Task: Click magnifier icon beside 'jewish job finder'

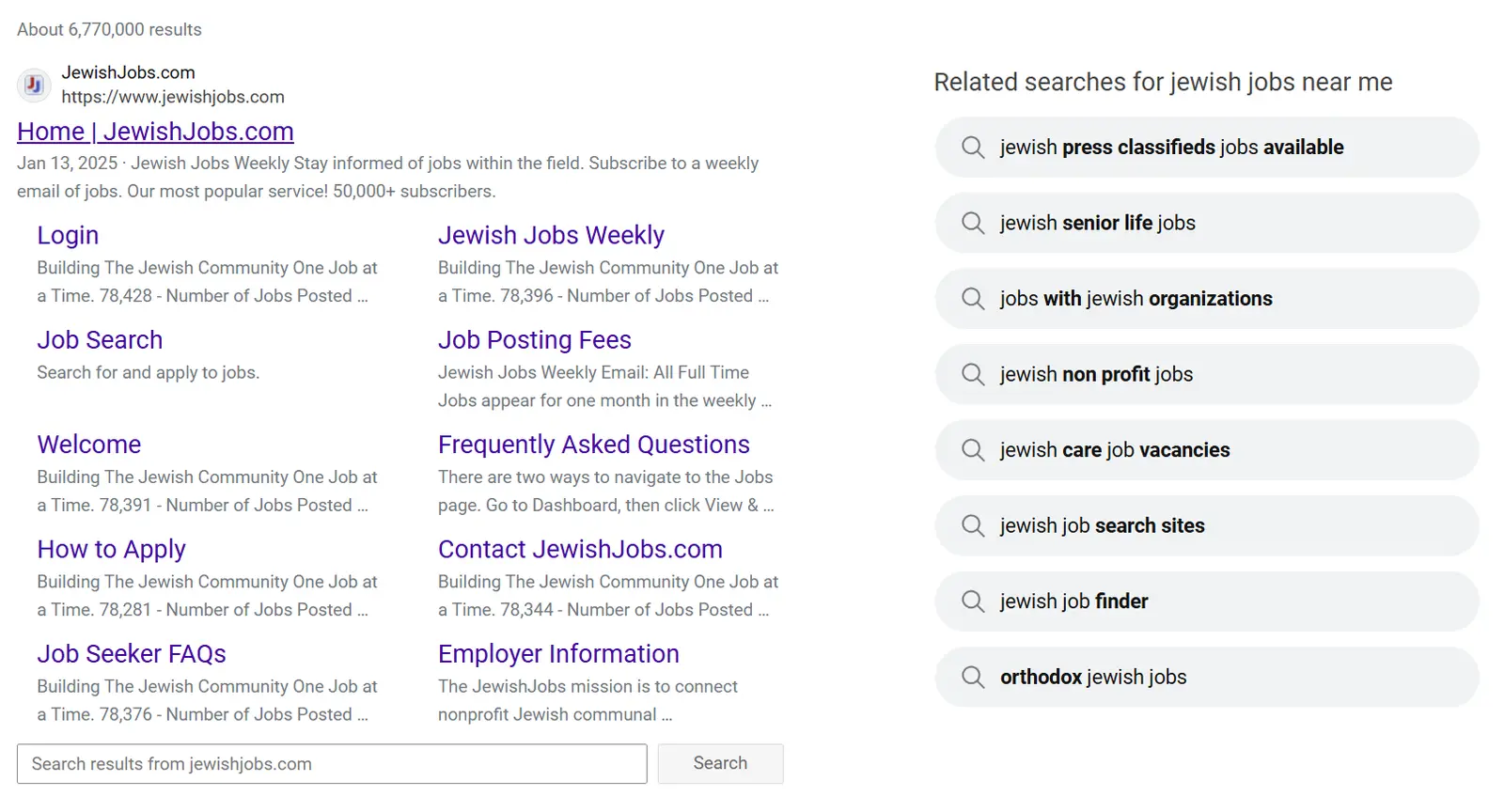Action: click(x=973, y=601)
